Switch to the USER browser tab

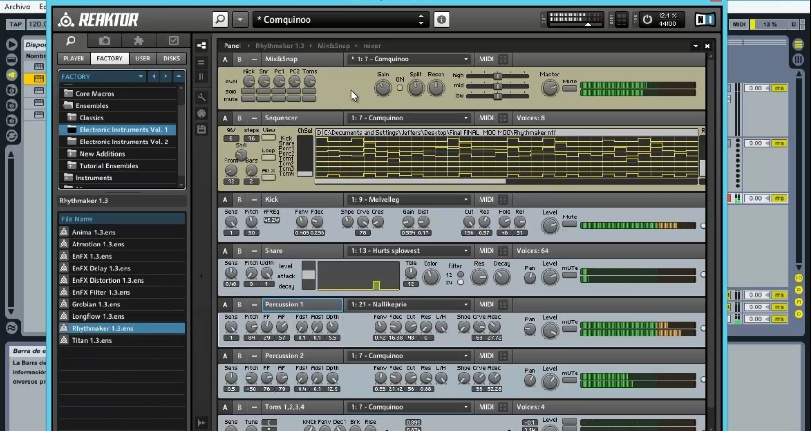143,58
